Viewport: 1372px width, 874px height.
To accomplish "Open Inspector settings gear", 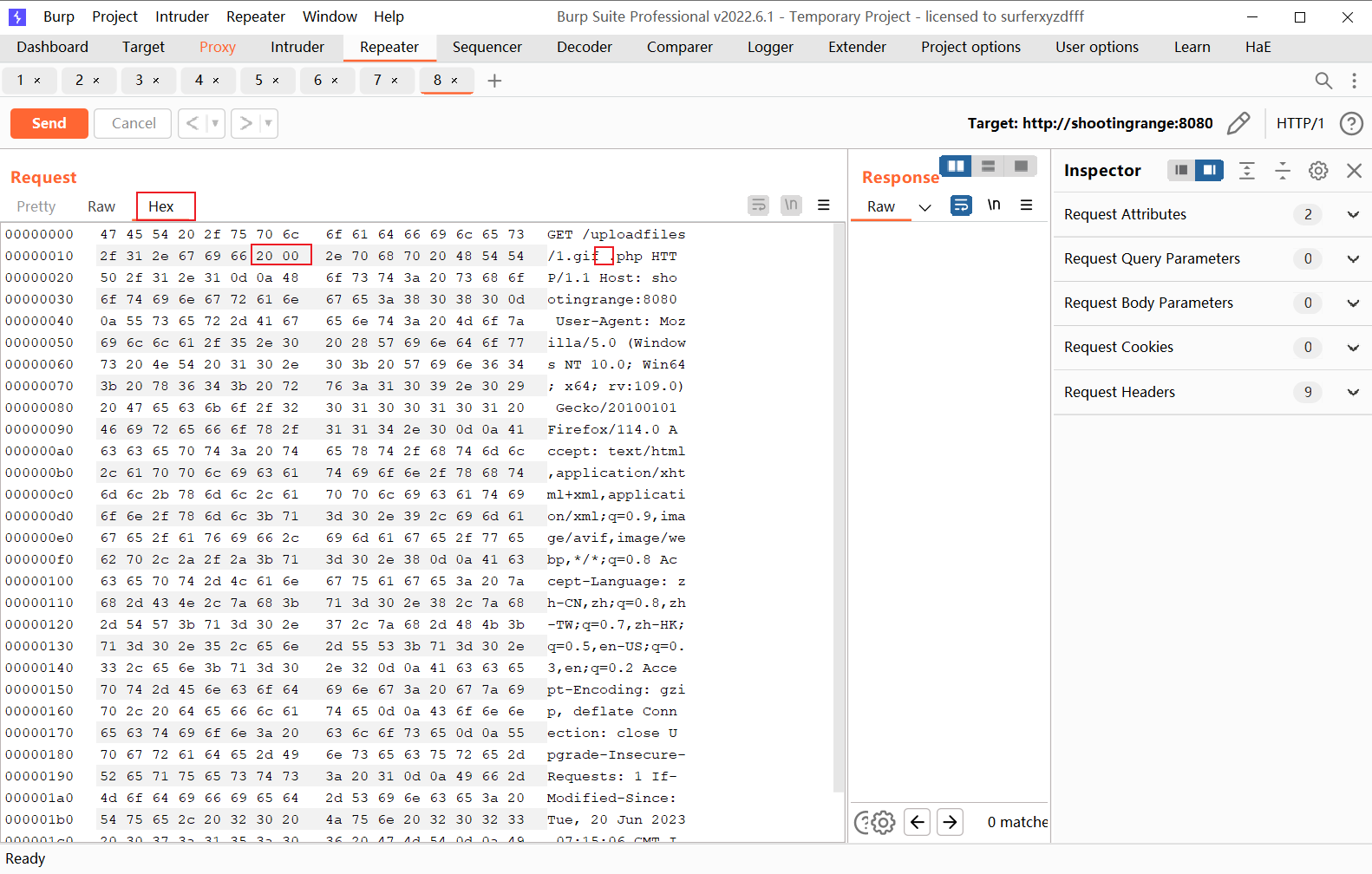I will point(1318,171).
